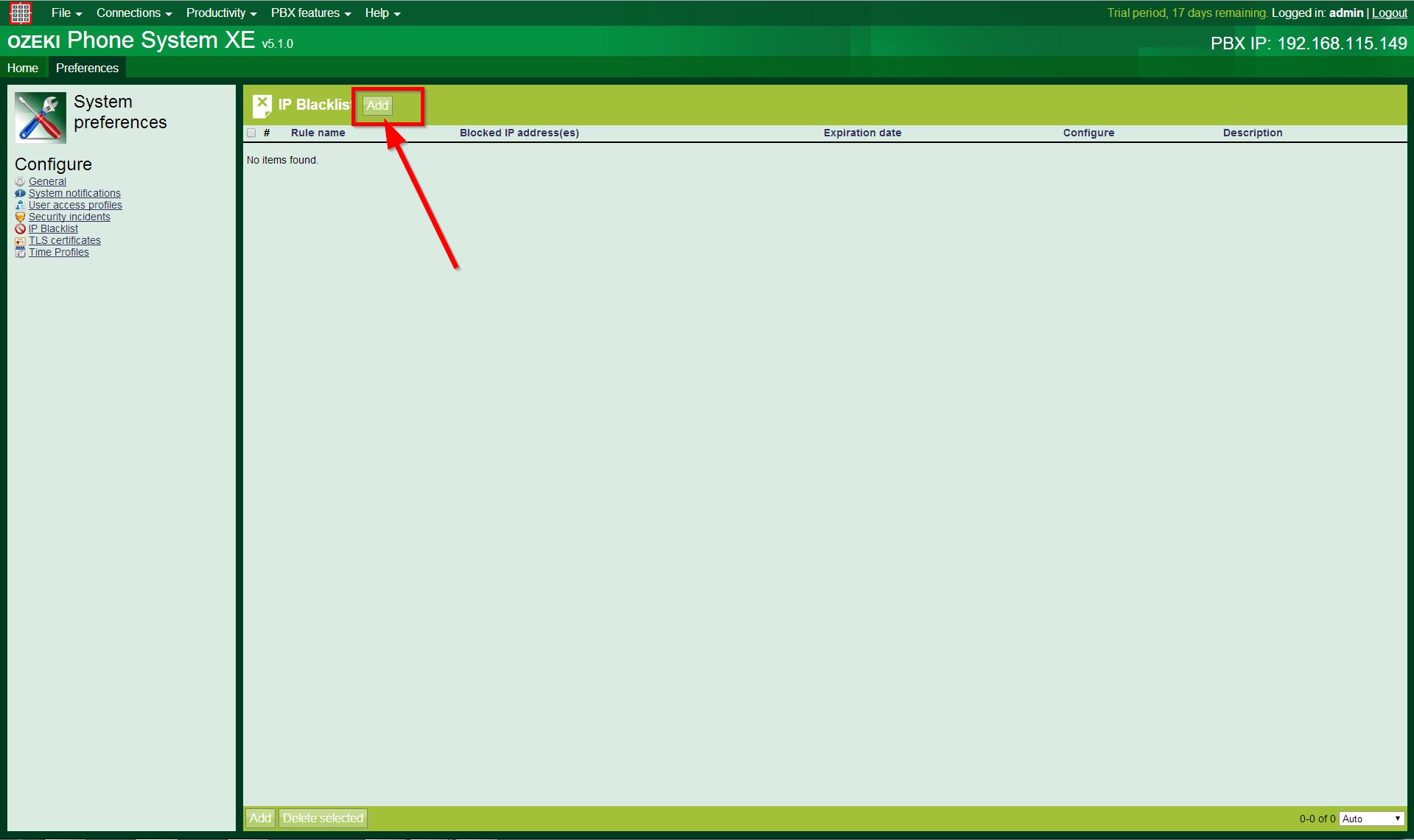This screenshot has height=840, width=1414.
Task: Open the General configuration link
Action: 47,182
